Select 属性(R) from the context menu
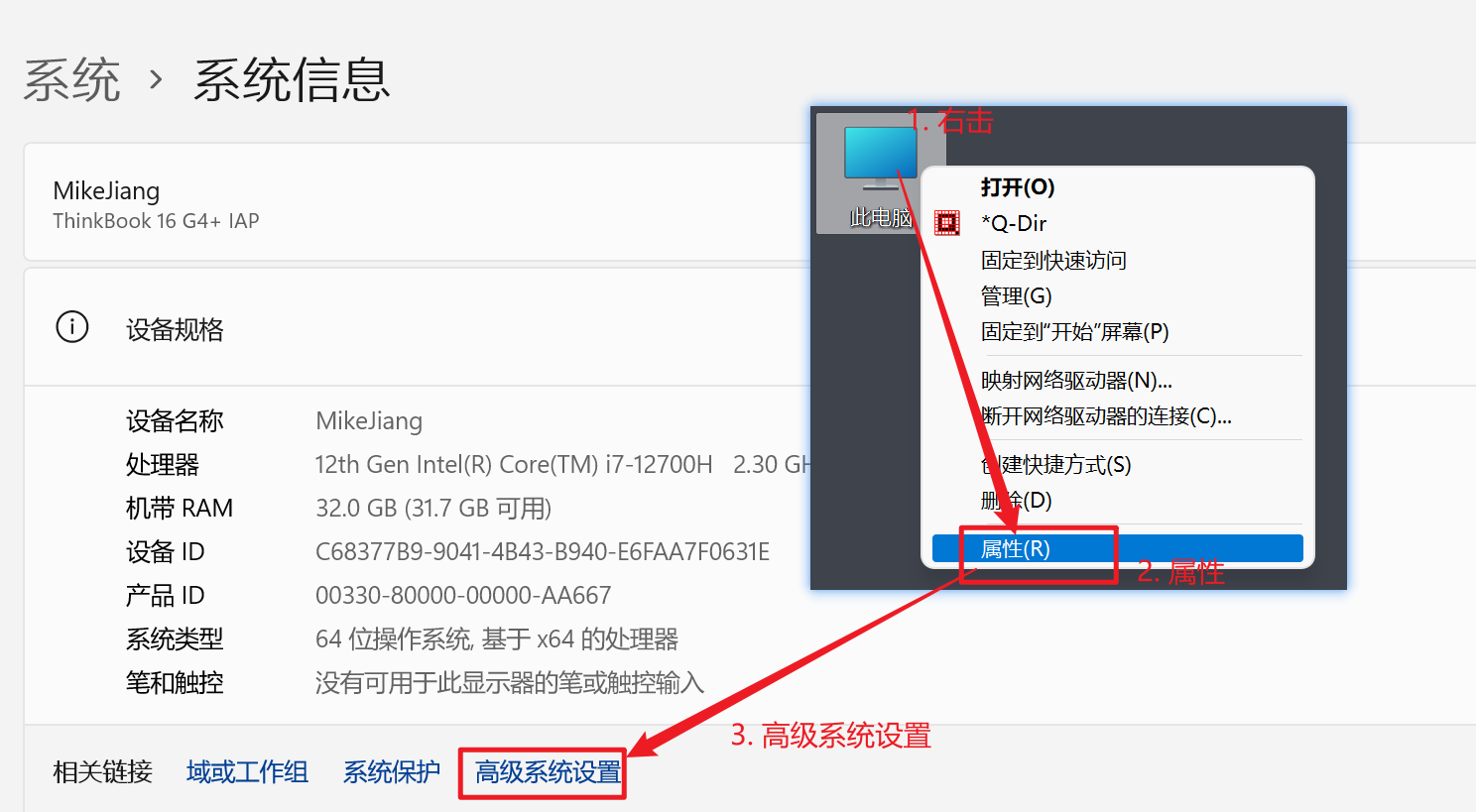This screenshot has height=812, width=1476. [1117, 548]
